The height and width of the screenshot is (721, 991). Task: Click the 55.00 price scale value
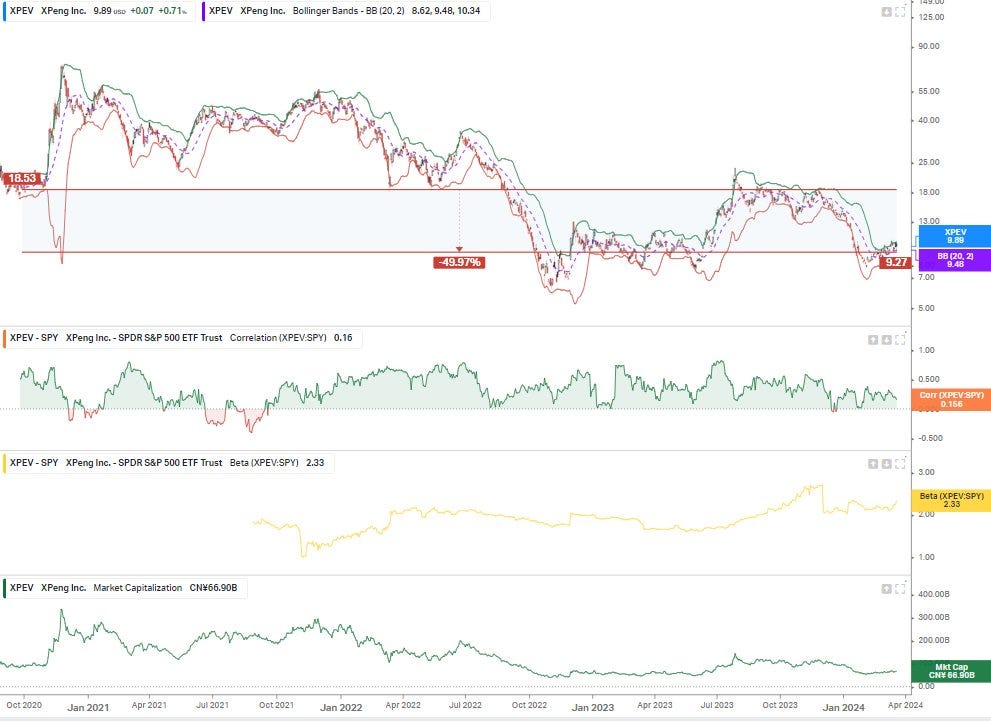pos(929,91)
